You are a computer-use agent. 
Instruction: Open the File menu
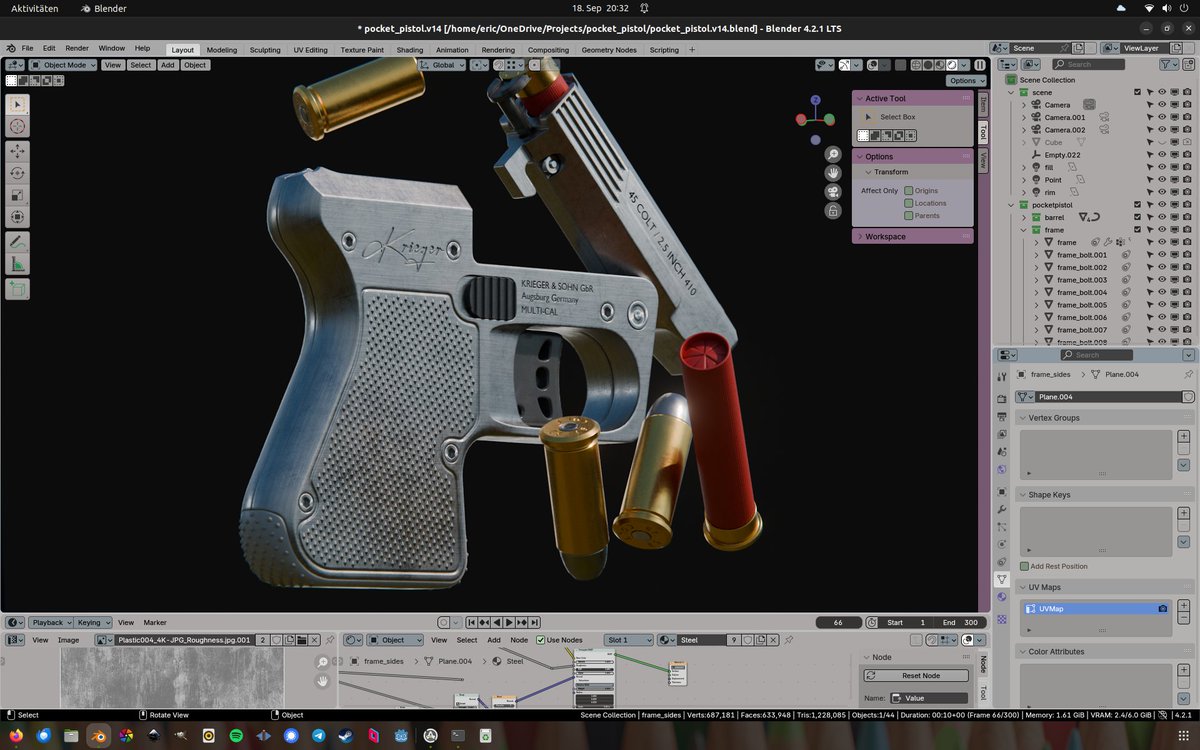click(x=27, y=48)
